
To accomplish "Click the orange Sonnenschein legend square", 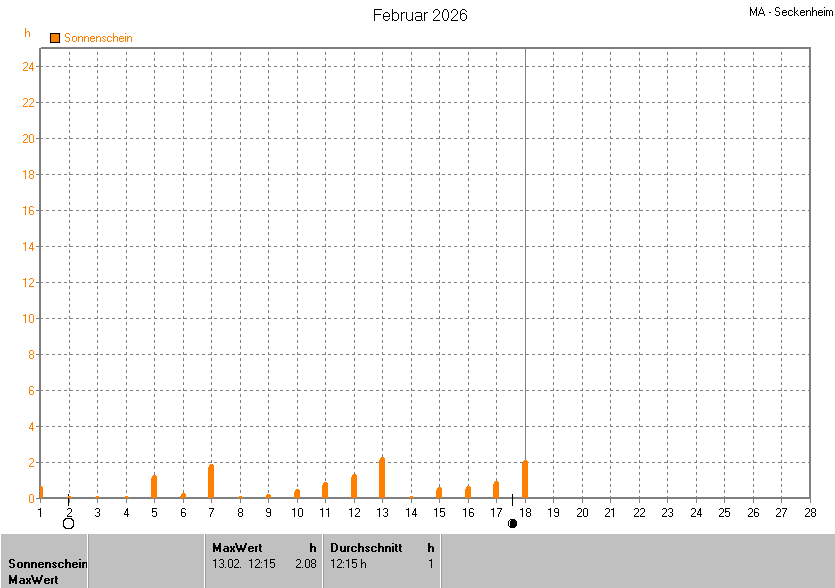I will click(55, 38).
